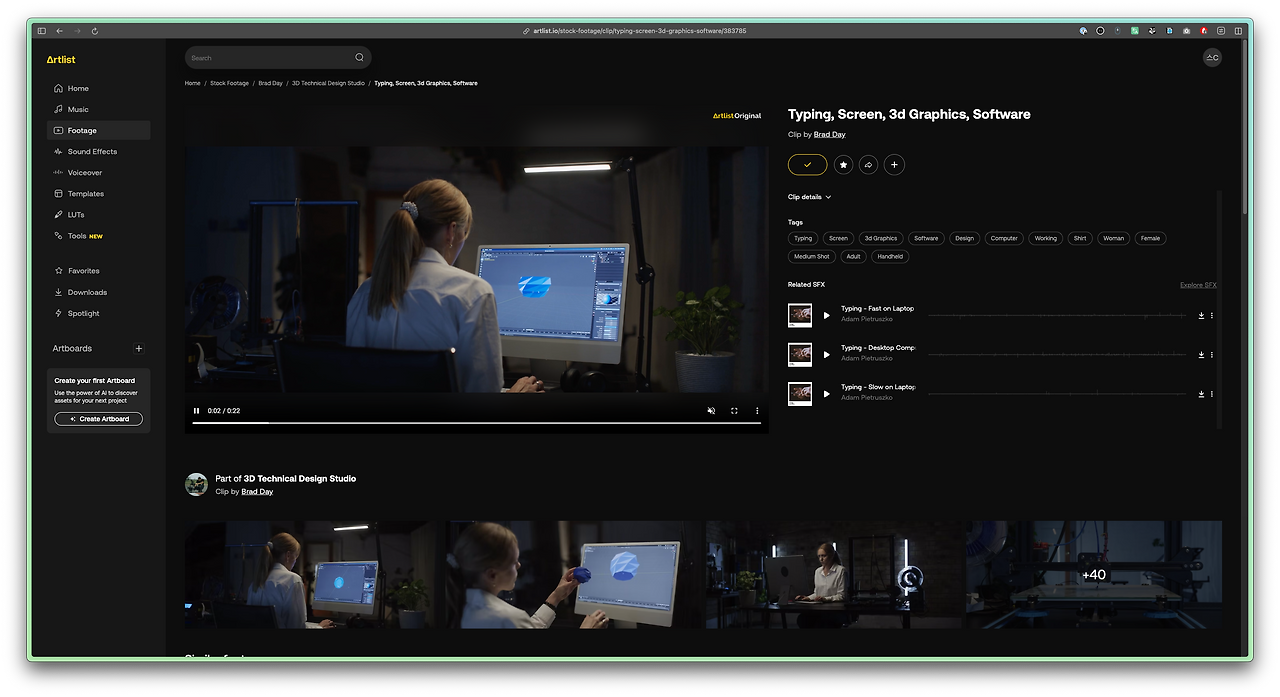Select the Handheld tag

pyautogui.click(x=890, y=257)
